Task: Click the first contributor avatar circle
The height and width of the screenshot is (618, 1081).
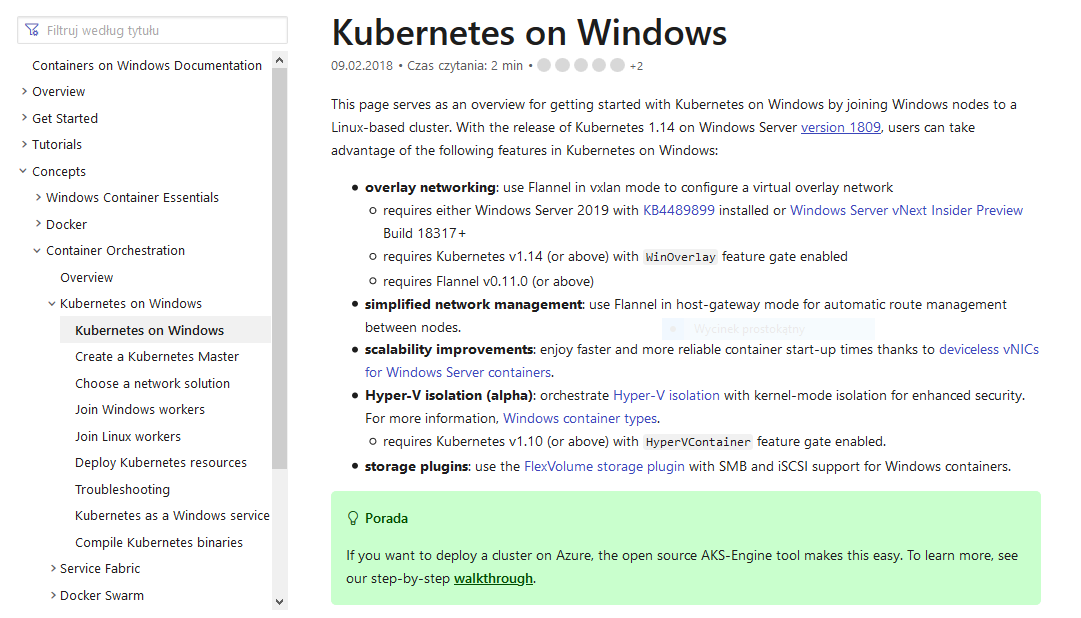Action: (x=544, y=64)
